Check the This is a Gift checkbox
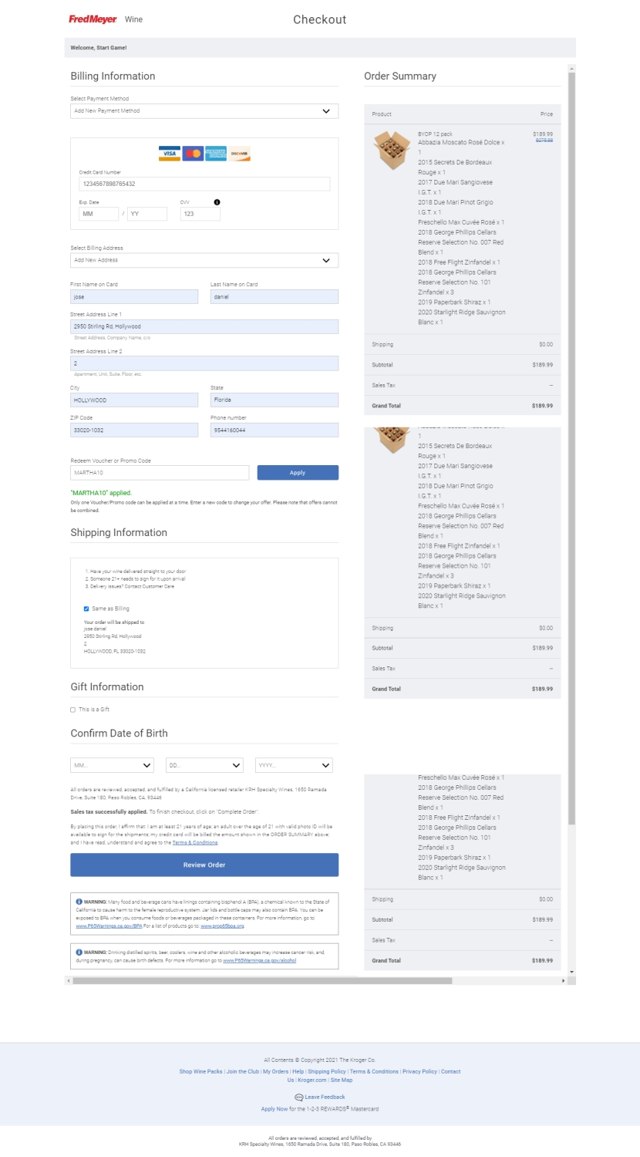Screen dimensions: 640x1157 [73, 710]
